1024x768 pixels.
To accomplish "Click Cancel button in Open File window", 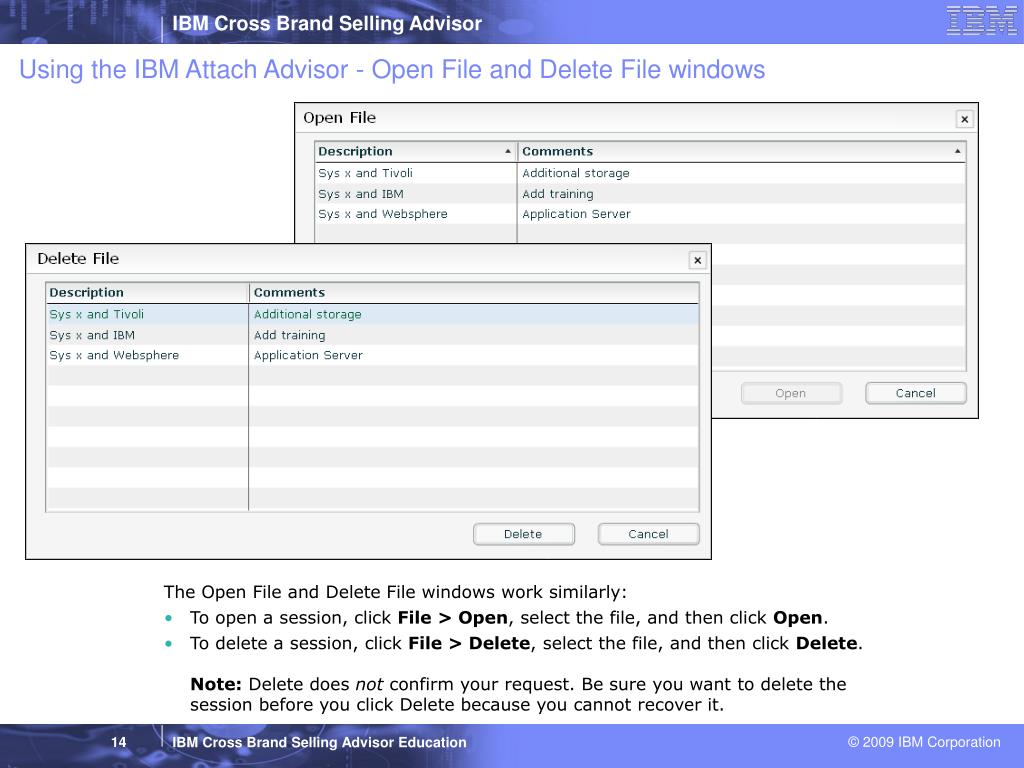I will click(916, 393).
